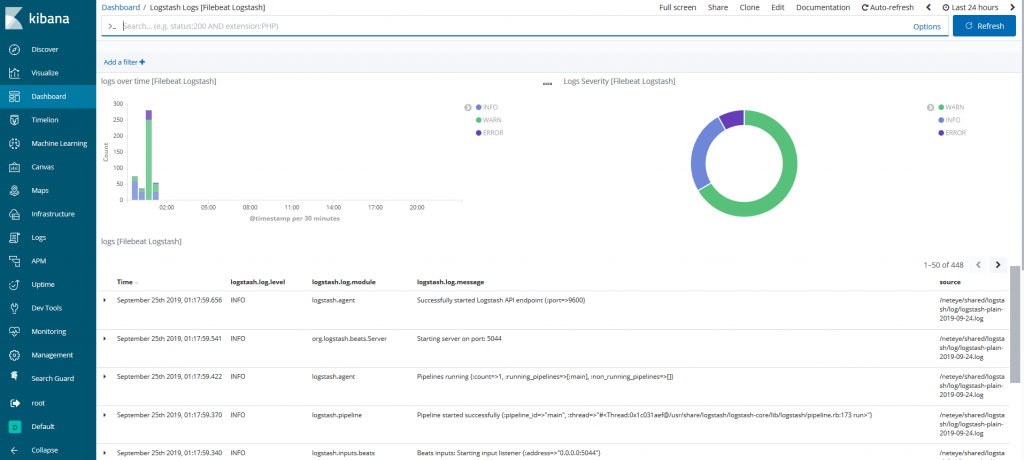The height and width of the screenshot is (460, 1024).
Task: Click the source column header
Action: [949, 282]
